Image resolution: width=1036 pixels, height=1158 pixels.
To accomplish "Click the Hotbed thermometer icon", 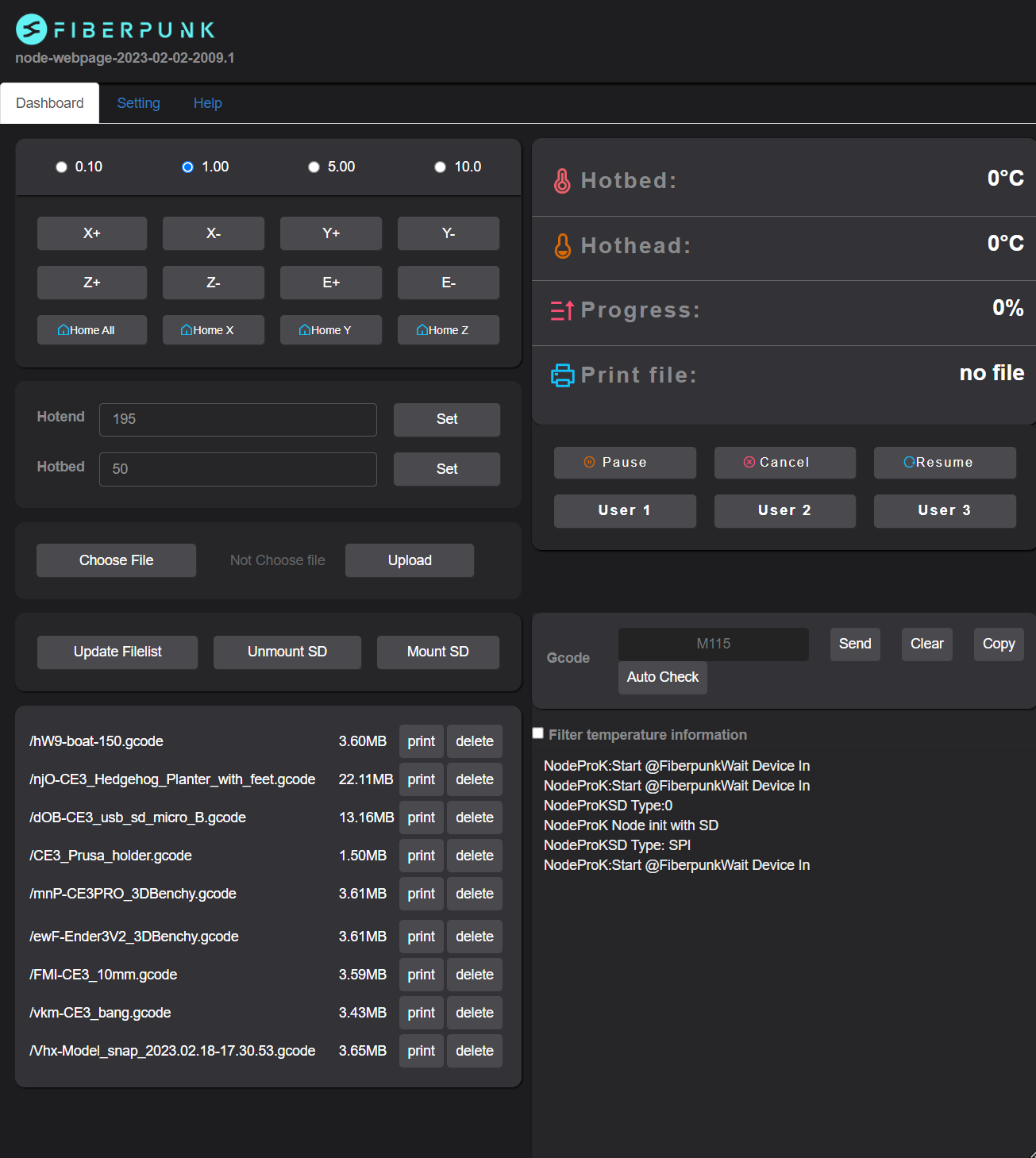I will (x=561, y=180).
